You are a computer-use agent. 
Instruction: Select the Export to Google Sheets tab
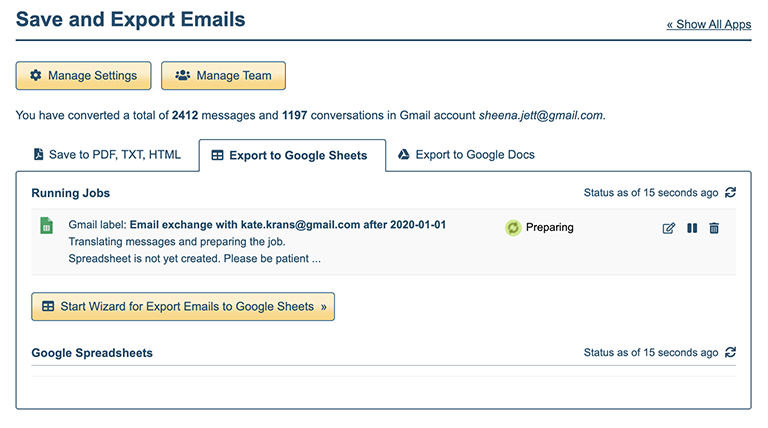click(292, 156)
